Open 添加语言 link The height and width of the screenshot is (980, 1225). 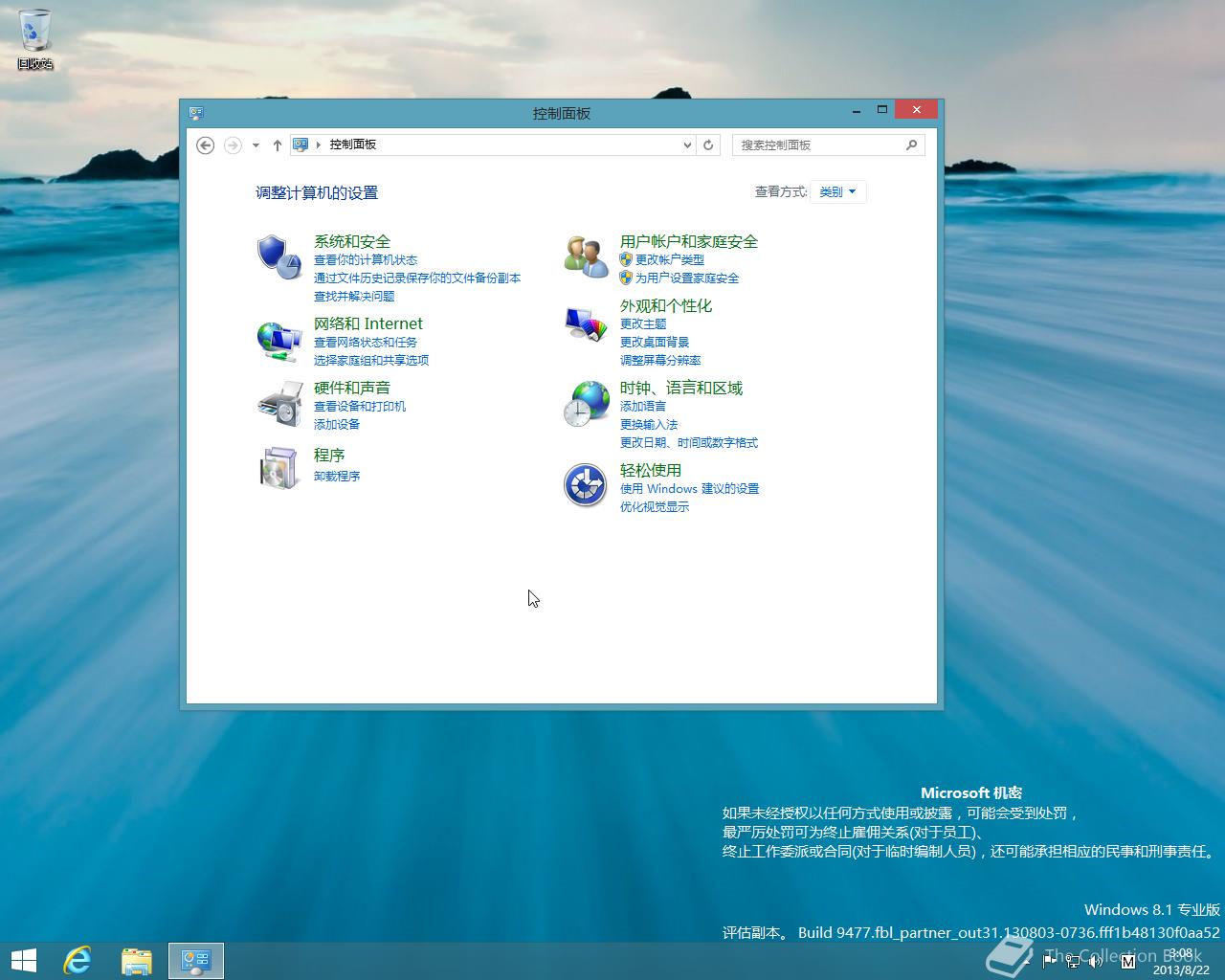coord(643,407)
